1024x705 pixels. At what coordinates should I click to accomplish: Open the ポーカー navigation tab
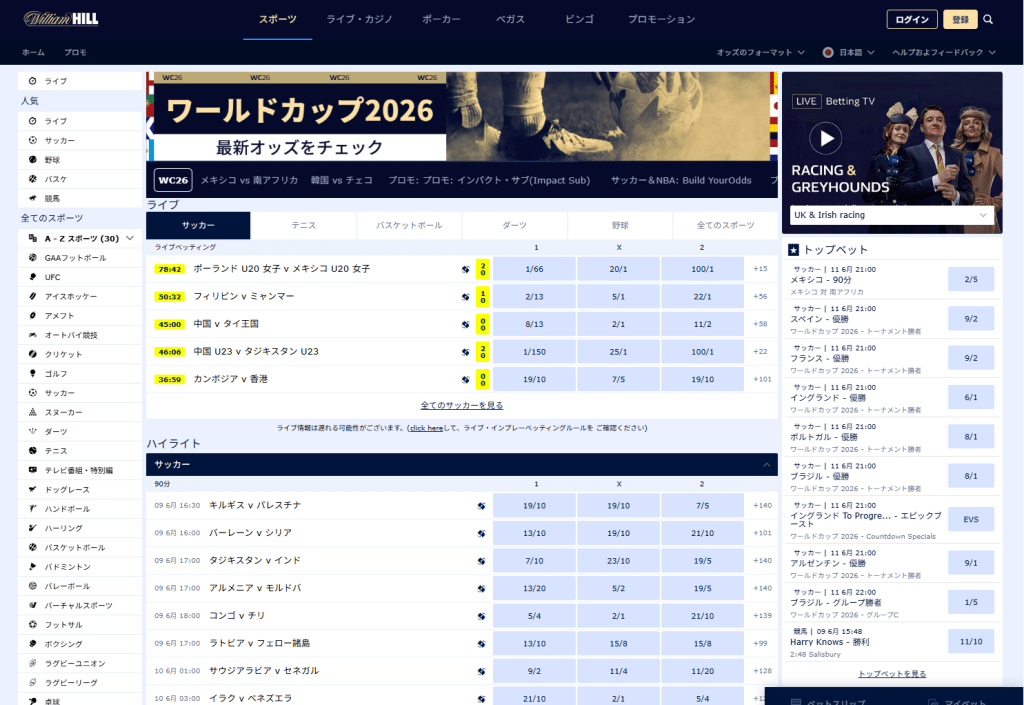click(x=441, y=20)
